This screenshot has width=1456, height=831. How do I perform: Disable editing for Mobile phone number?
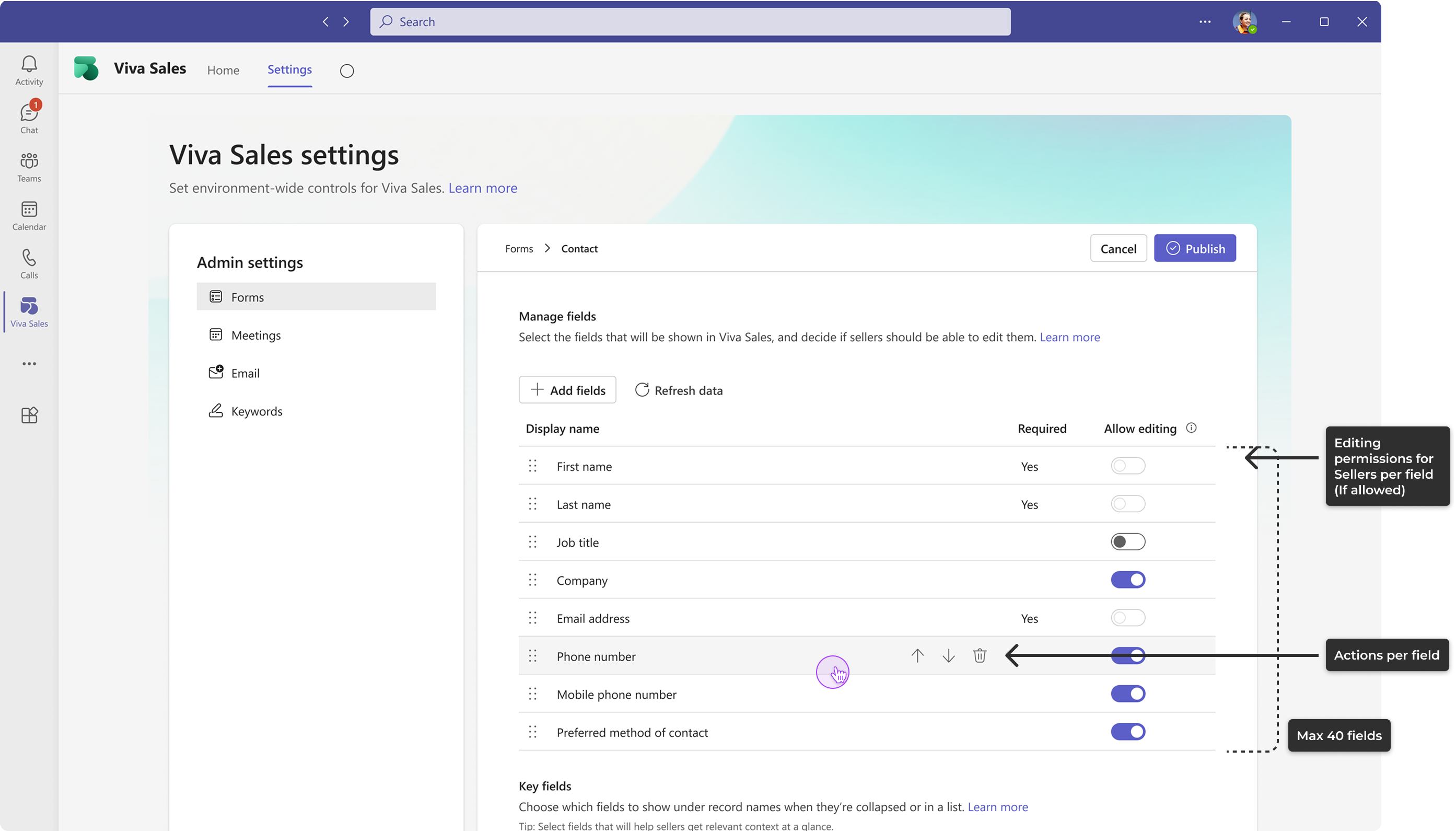(1127, 694)
